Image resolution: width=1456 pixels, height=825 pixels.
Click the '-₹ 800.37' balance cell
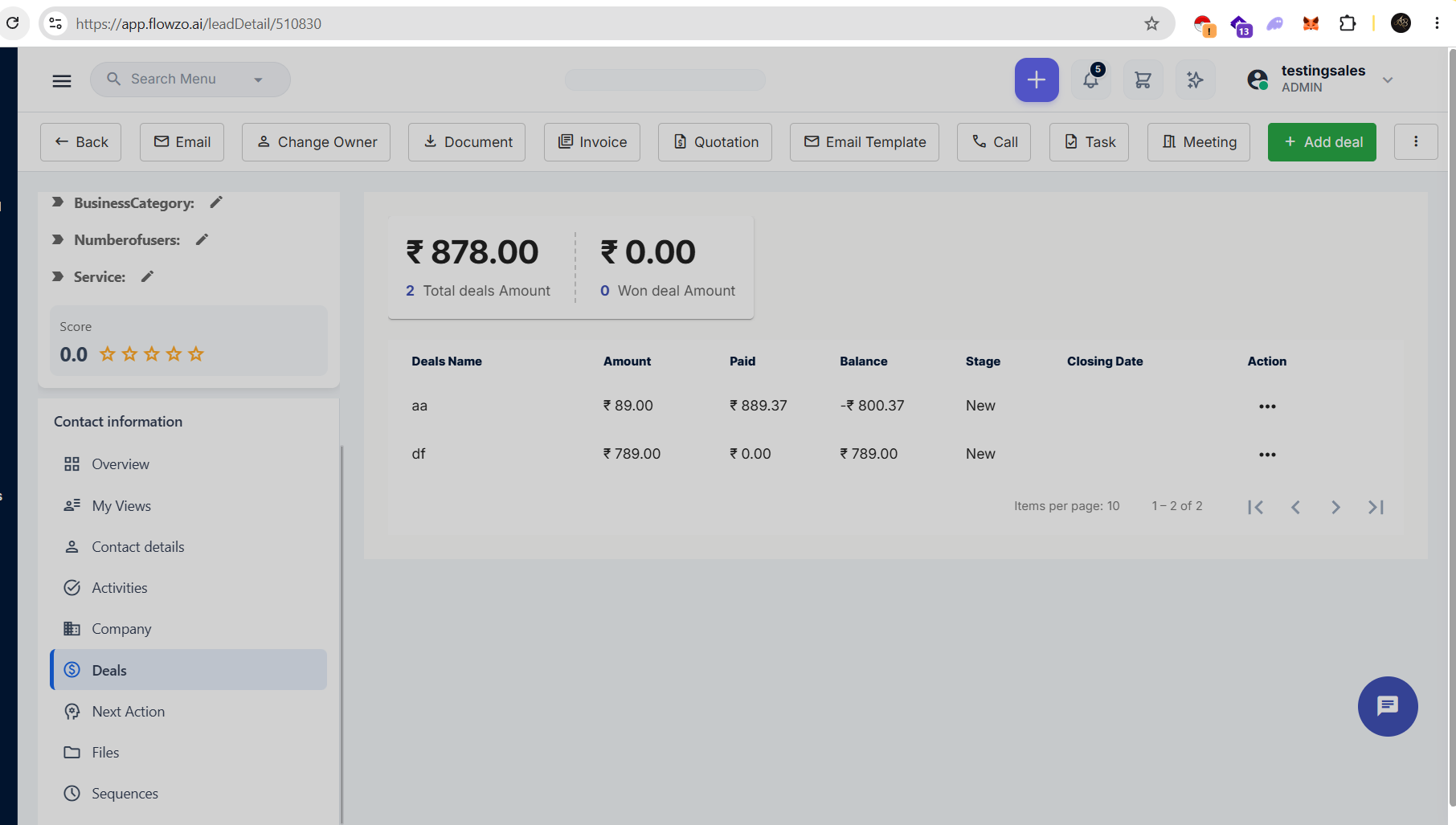point(872,406)
